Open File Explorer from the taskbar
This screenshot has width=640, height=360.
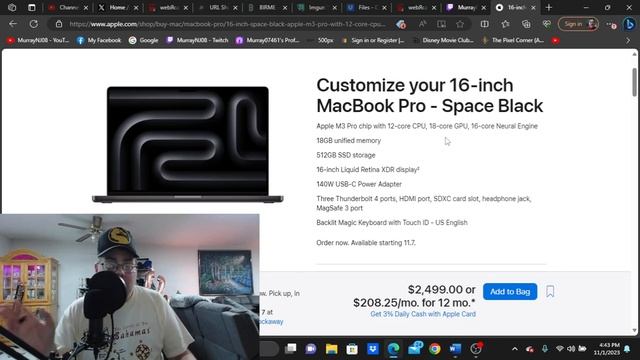pos(331,349)
